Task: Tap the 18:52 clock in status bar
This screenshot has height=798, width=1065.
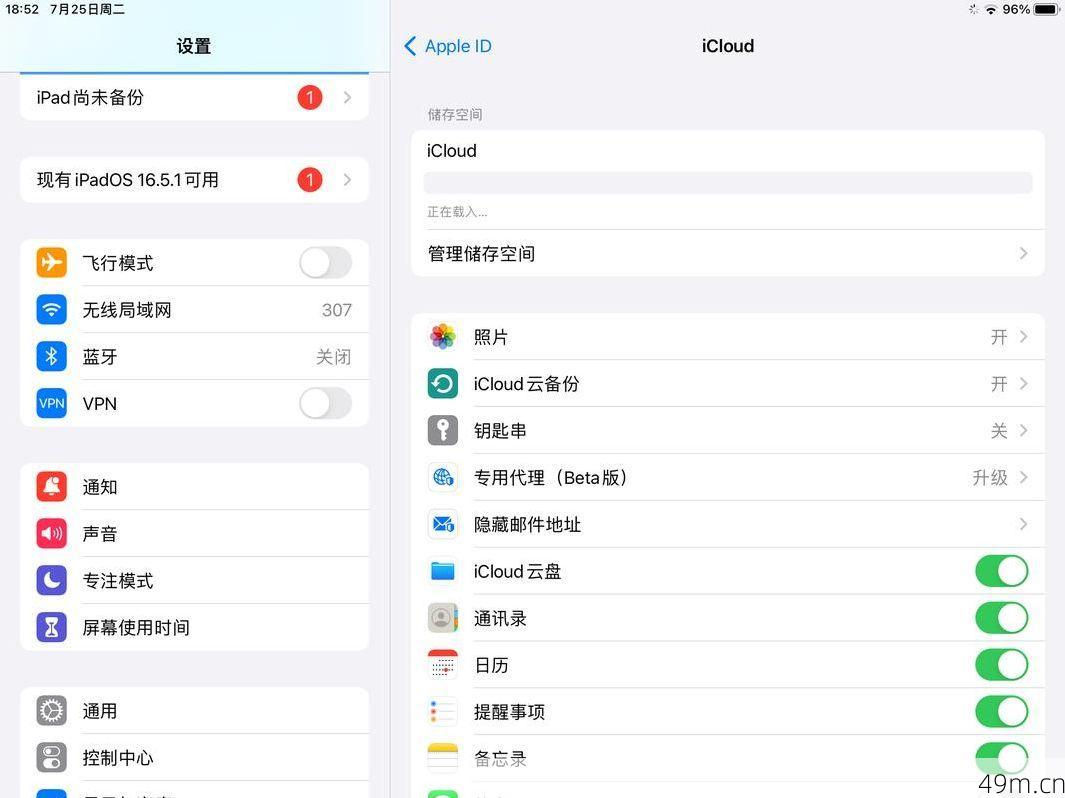Action: tap(22, 10)
